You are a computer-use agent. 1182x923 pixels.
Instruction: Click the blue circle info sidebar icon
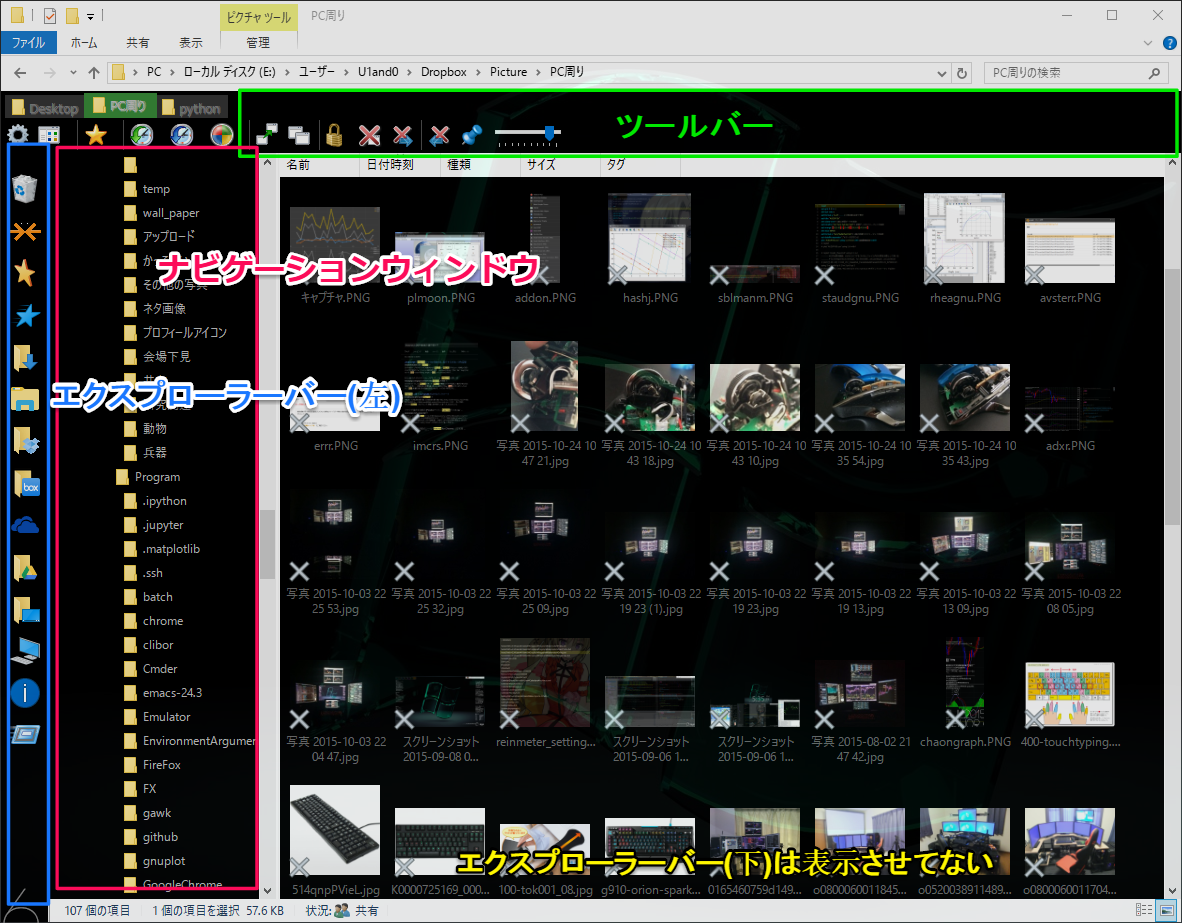(25, 692)
